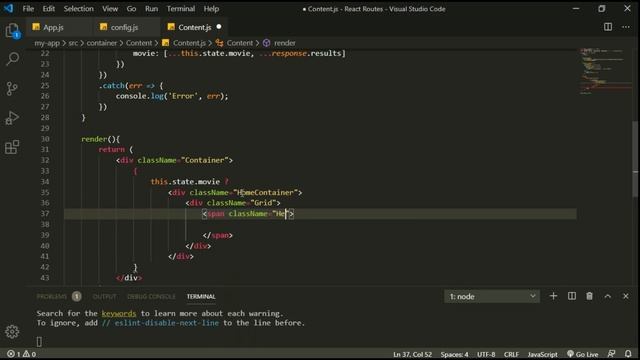Open the Selection menu
The image size is (640, 360).
point(78,9)
